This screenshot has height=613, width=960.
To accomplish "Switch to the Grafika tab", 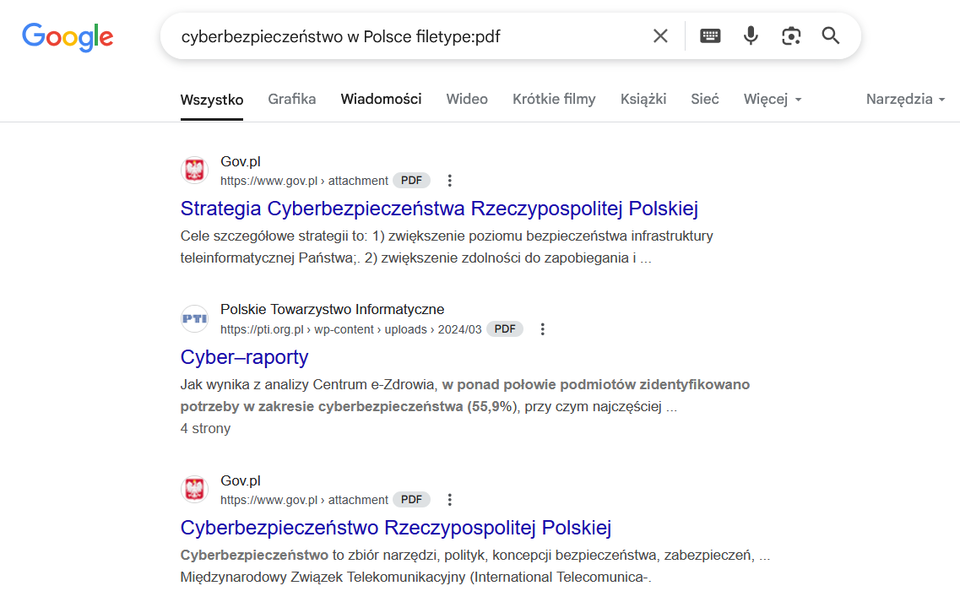I will tap(291, 99).
